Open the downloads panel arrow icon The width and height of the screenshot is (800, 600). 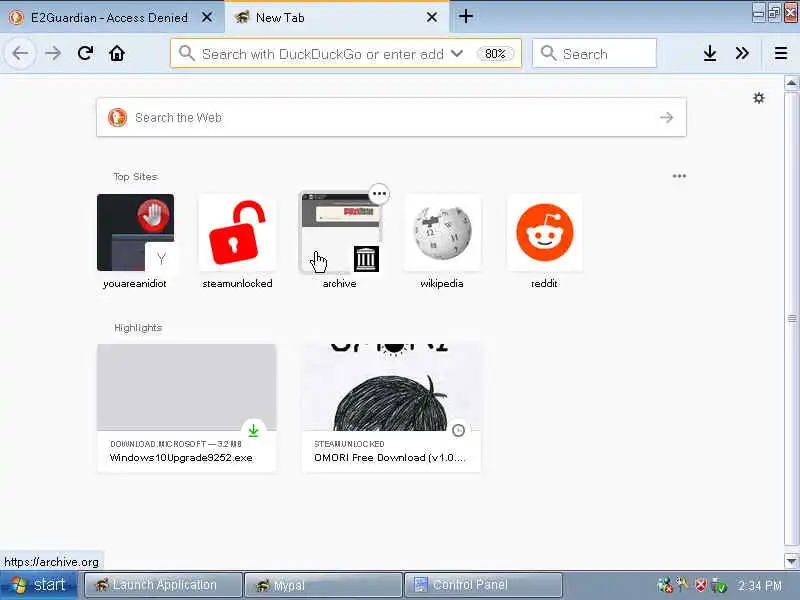coord(710,53)
